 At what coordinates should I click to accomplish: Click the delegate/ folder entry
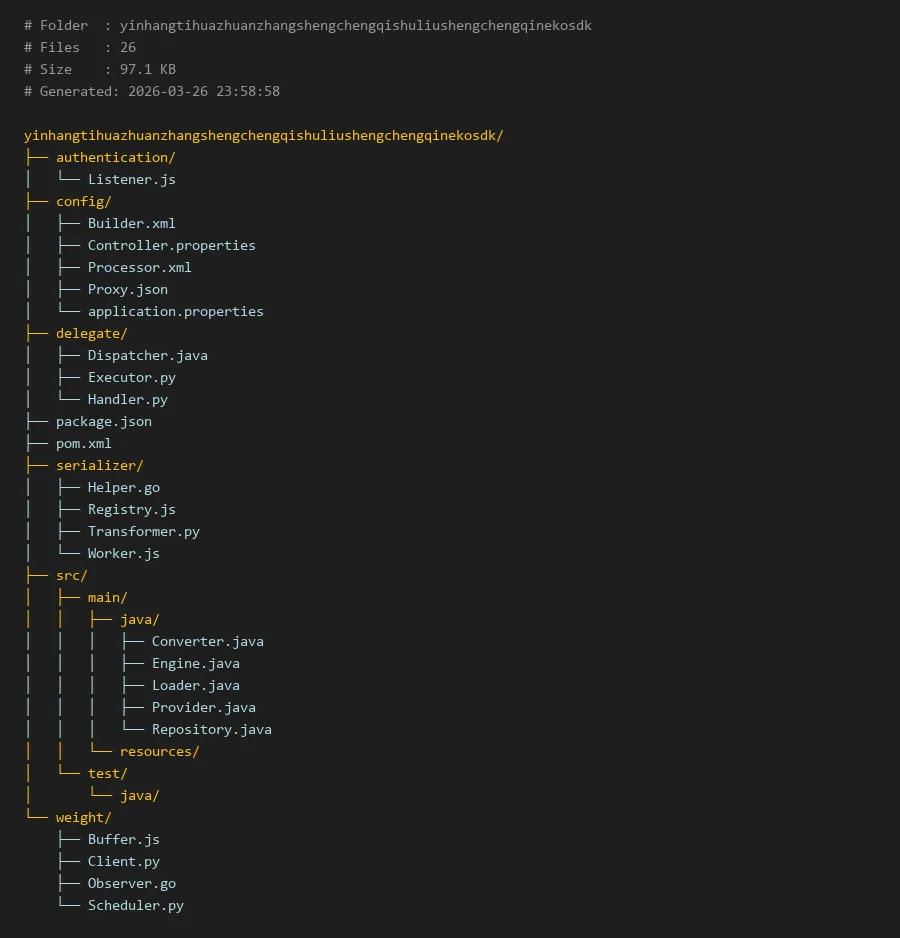[91, 333]
